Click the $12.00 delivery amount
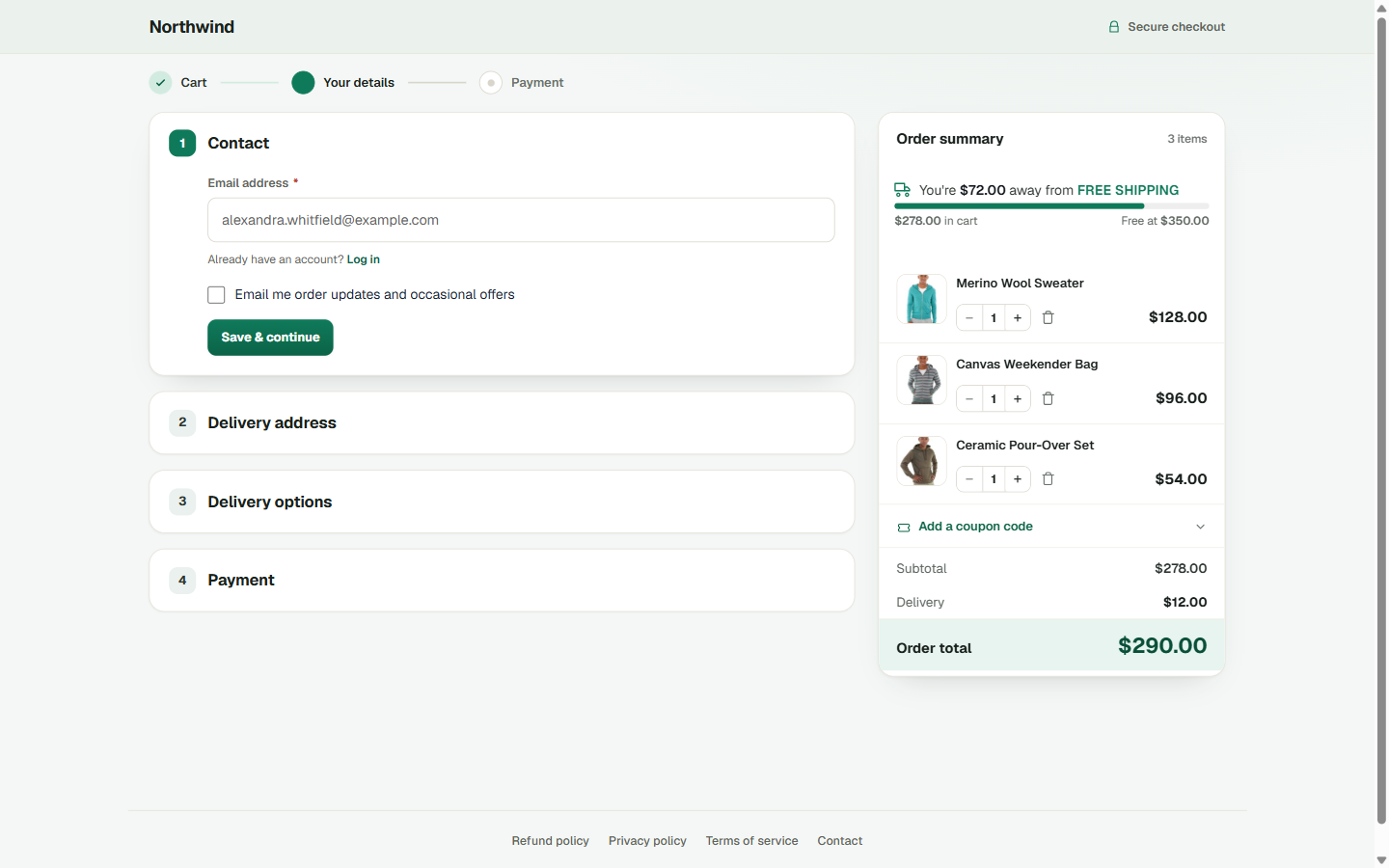 (x=1185, y=603)
